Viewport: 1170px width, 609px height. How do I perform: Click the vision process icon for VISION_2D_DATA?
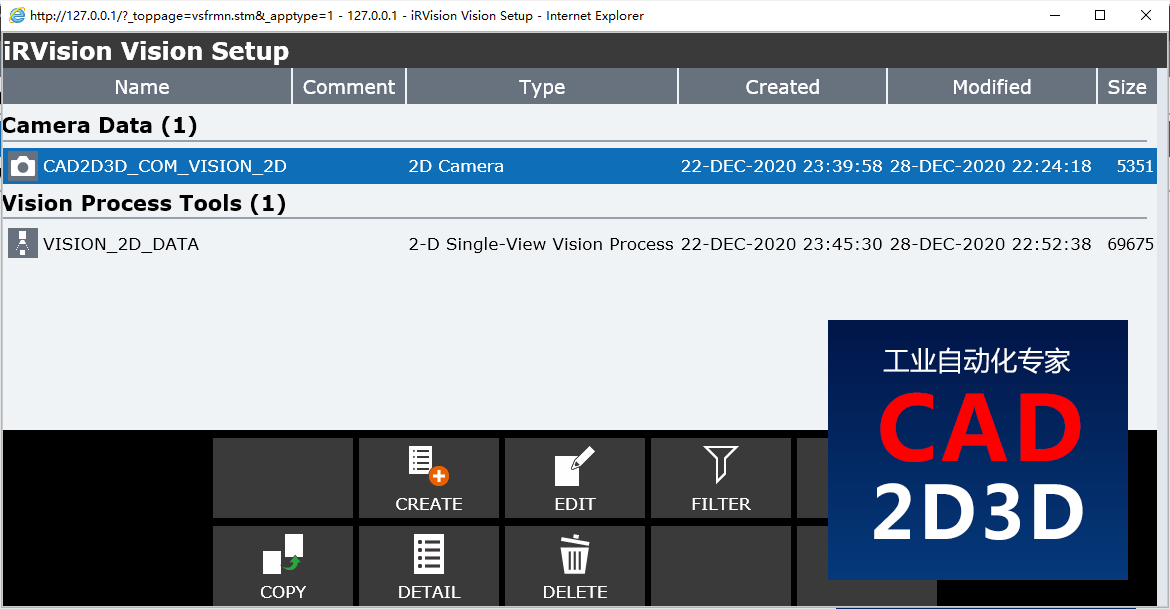[x=23, y=243]
